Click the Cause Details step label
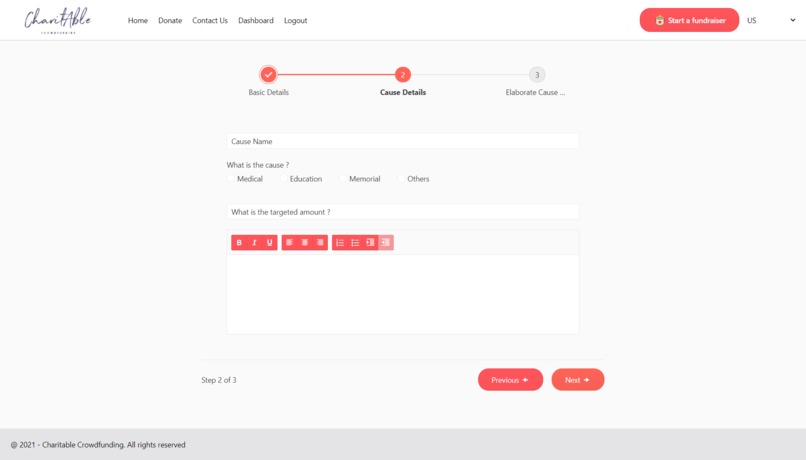 click(x=403, y=93)
